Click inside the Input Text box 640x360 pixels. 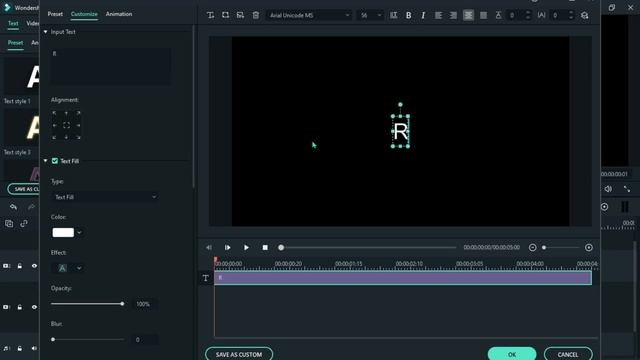pyautogui.click(x=111, y=67)
